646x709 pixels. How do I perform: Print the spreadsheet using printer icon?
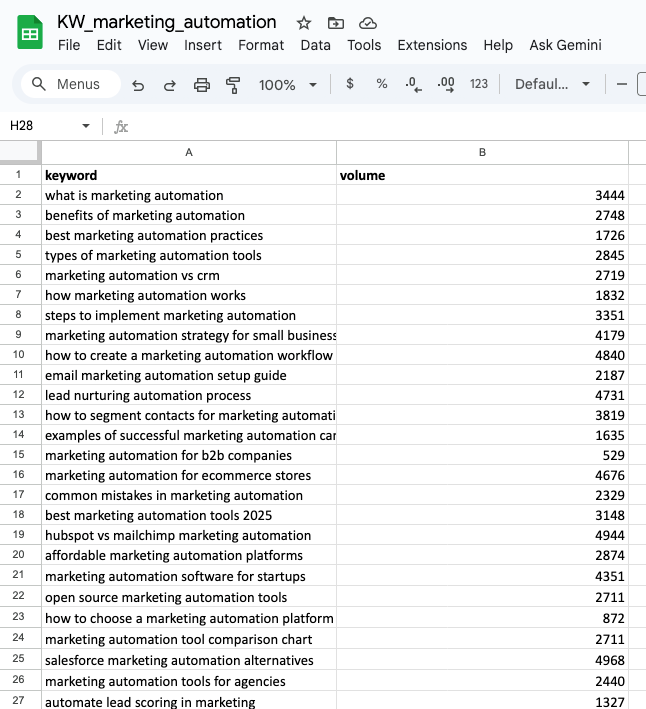pos(201,85)
